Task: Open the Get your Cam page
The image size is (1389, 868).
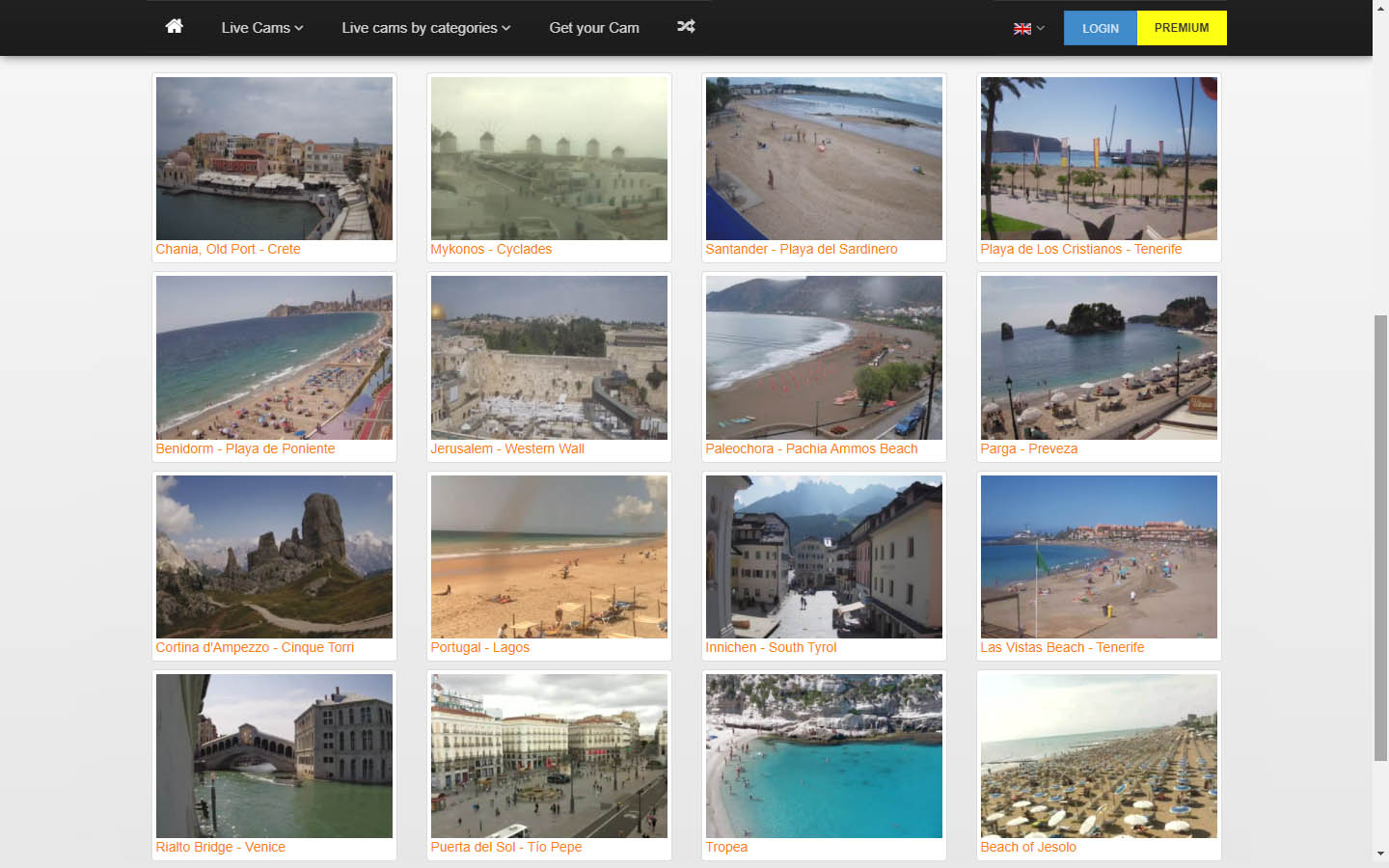Action: tap(594, 28)
